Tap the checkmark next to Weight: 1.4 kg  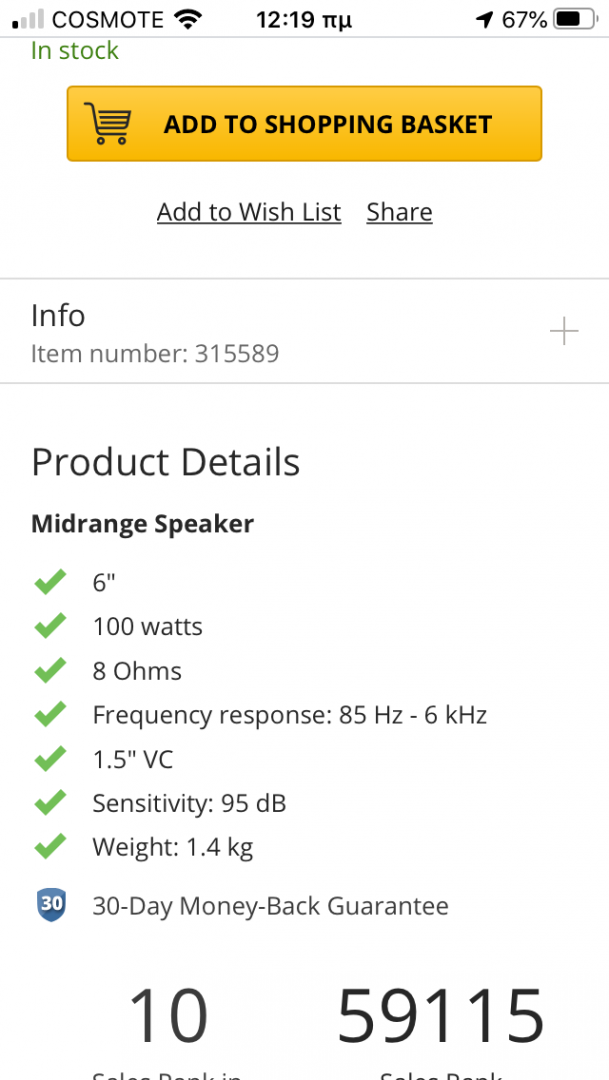click(50, 848)
